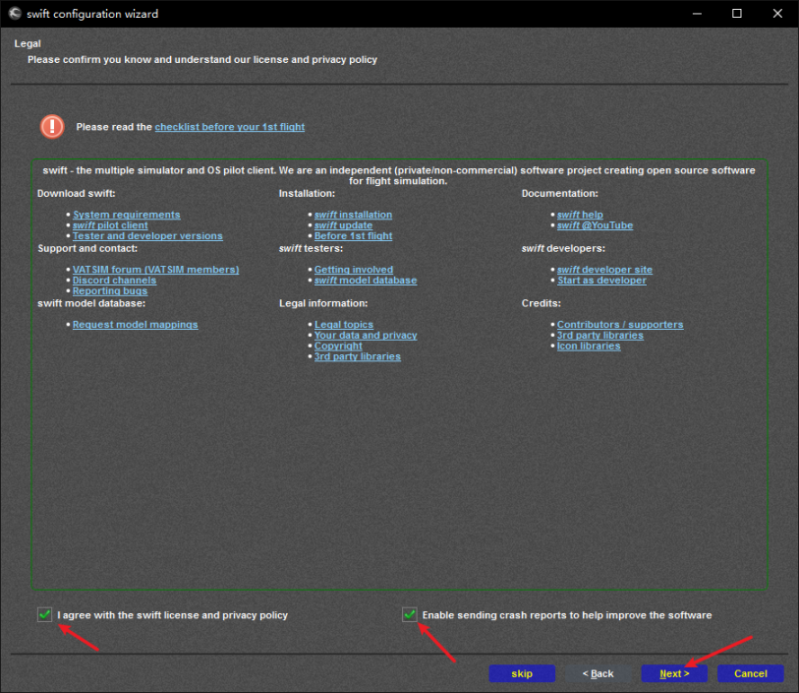Image resolution: width=799 pixels, height=693 pixels.
Task: Open the Discord channels link
Action: pyautogui.click(x=114, y=281)
